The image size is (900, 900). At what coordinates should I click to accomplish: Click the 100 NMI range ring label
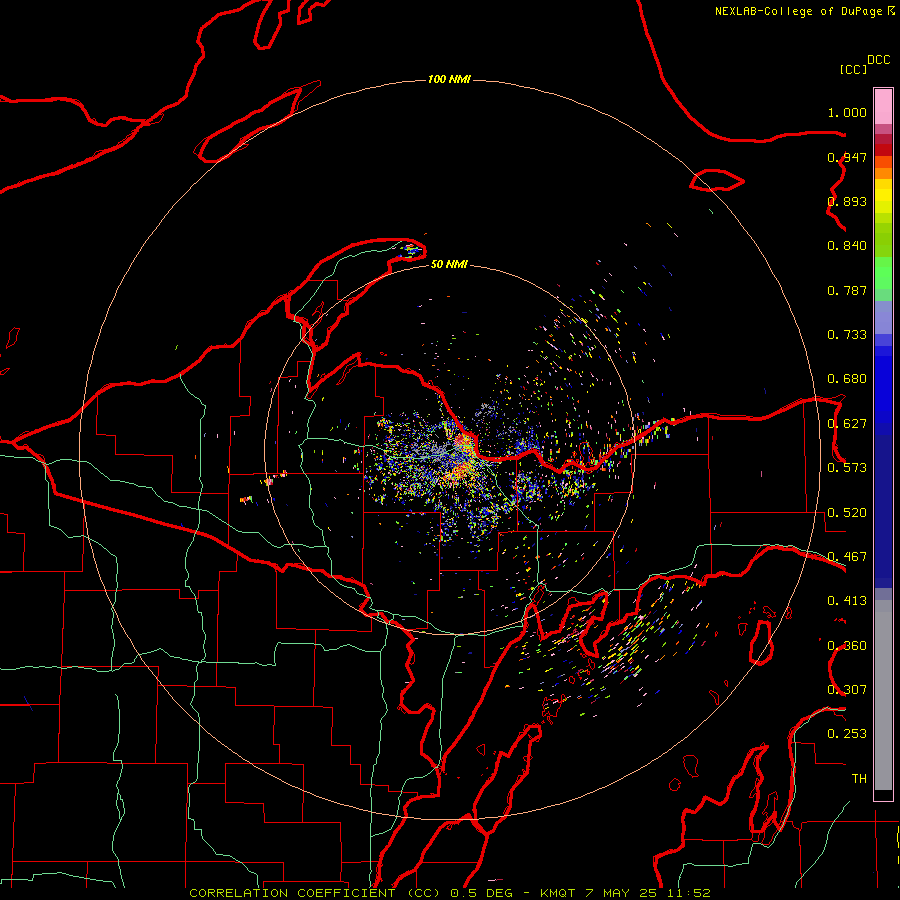[x=449, y=79]
